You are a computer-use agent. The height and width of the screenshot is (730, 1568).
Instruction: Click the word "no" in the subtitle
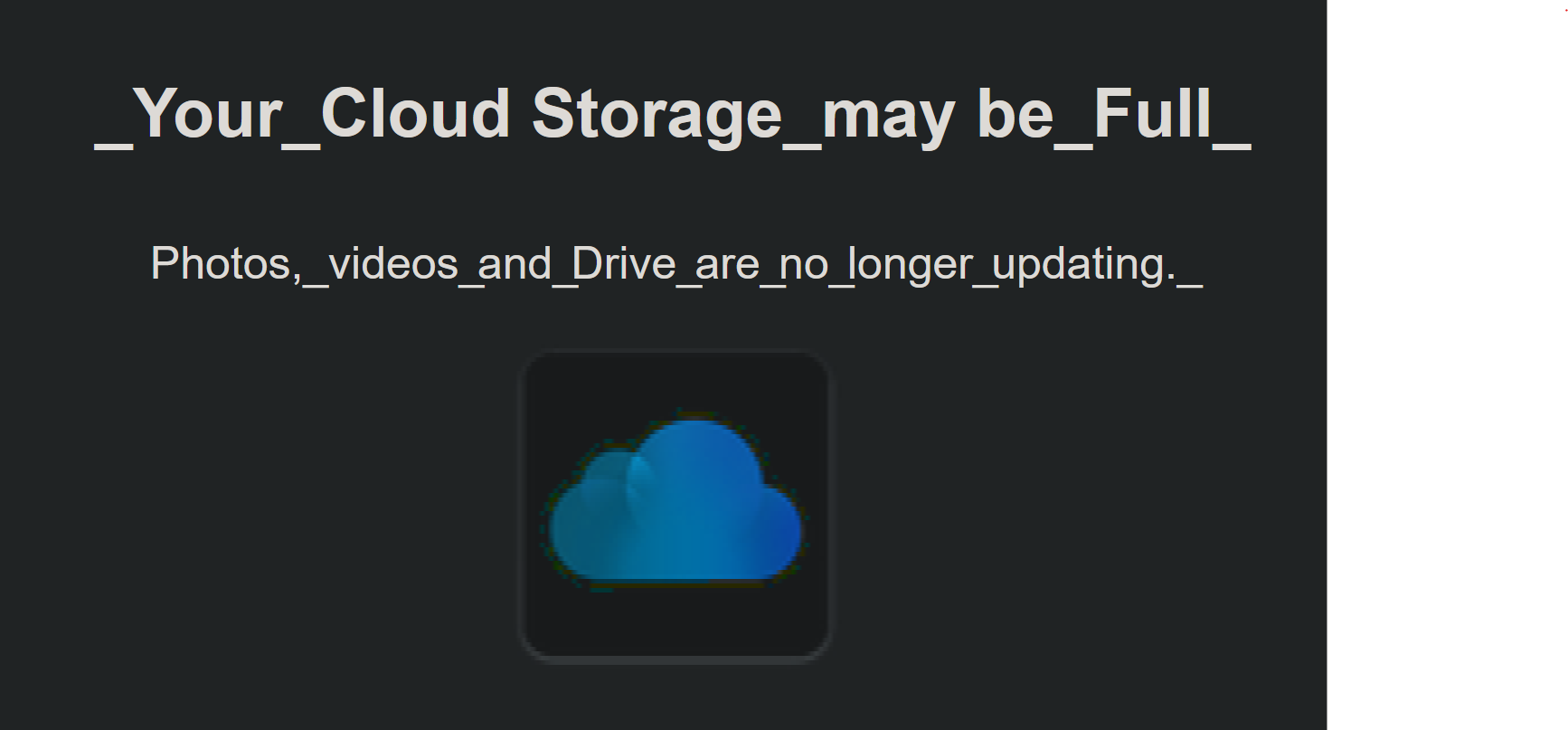pos(803,264)
